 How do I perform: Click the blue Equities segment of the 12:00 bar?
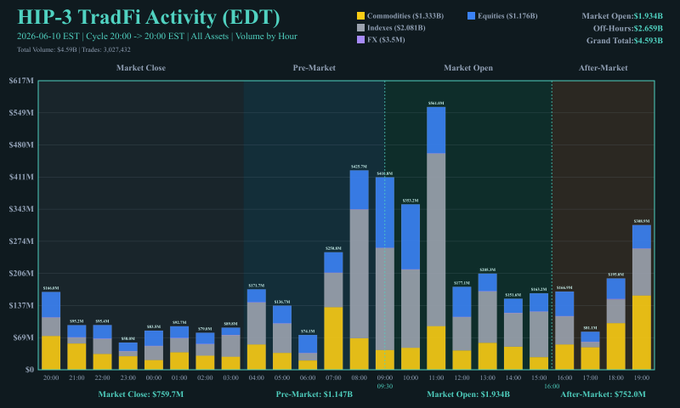coord(462,302)
